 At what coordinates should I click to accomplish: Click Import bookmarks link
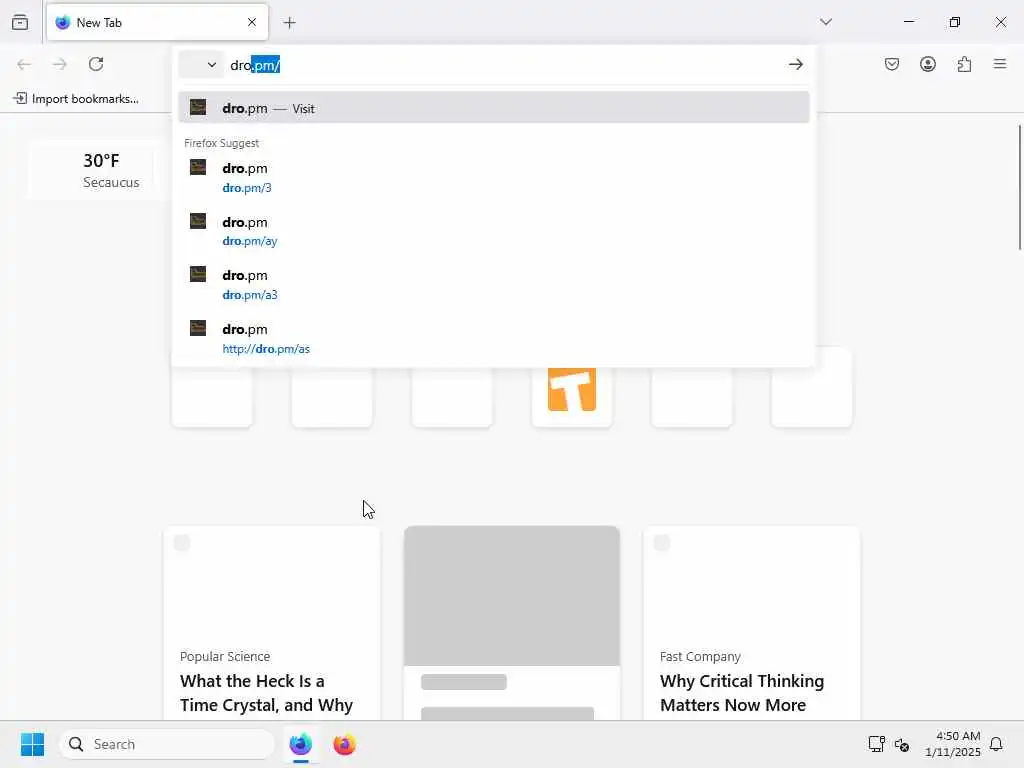(x=76, y=99)
